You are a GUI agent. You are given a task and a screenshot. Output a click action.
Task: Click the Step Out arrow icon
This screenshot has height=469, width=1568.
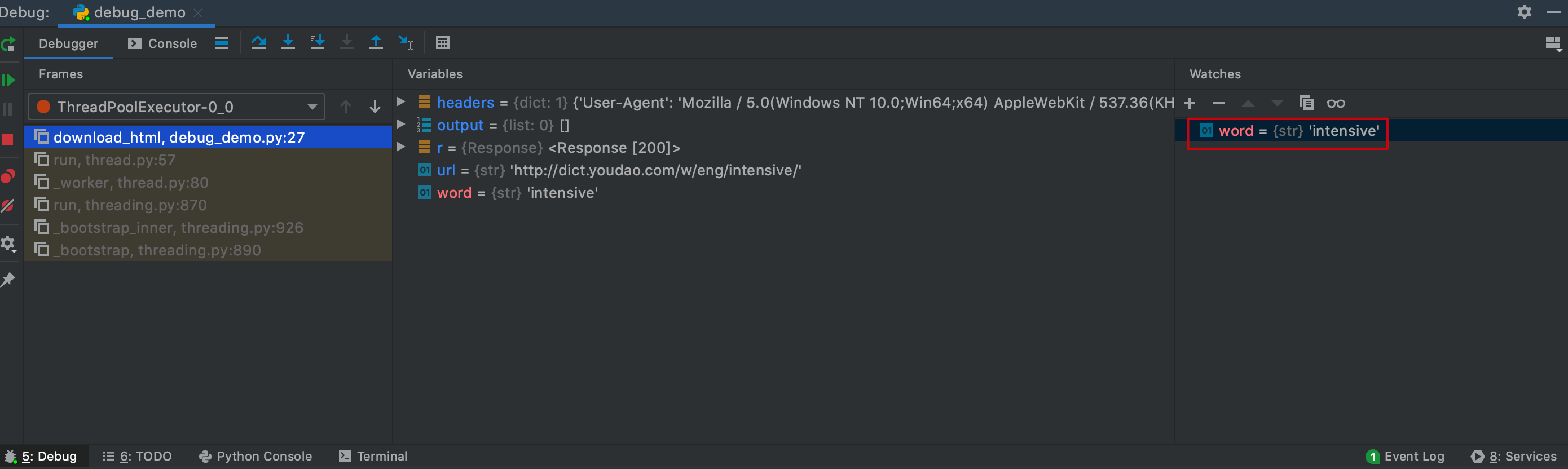376,43
